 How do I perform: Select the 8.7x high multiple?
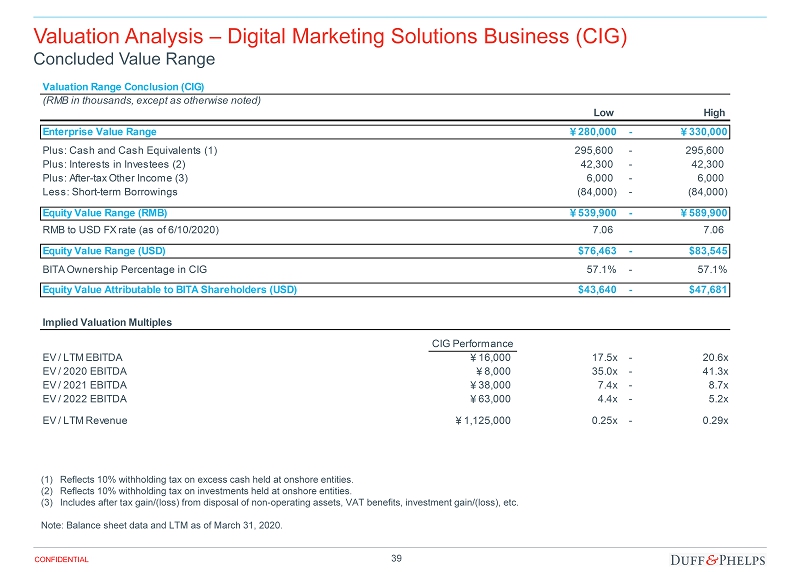click(x=718, y=385)
